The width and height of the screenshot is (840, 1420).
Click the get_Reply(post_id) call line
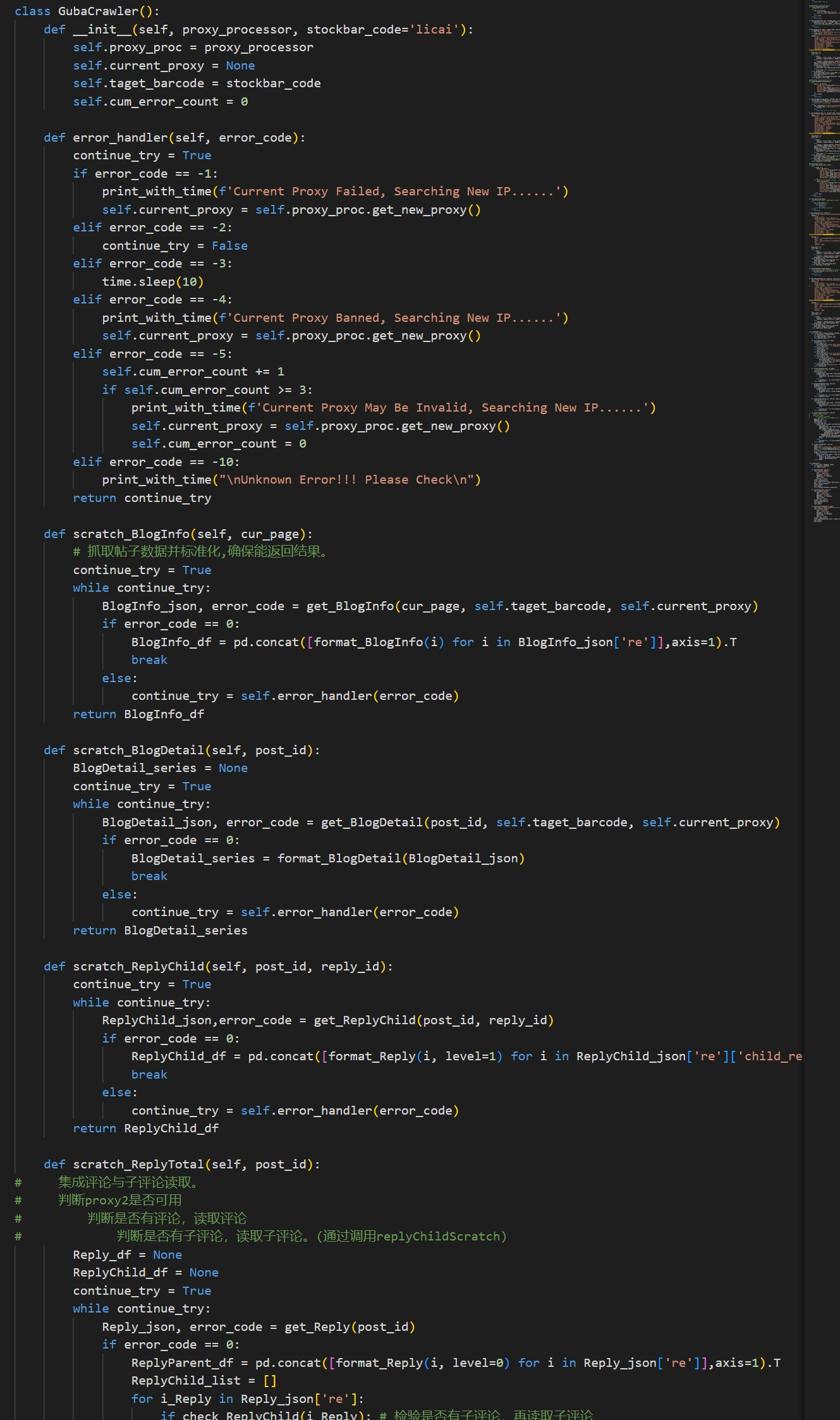[x=259, y=1326]
